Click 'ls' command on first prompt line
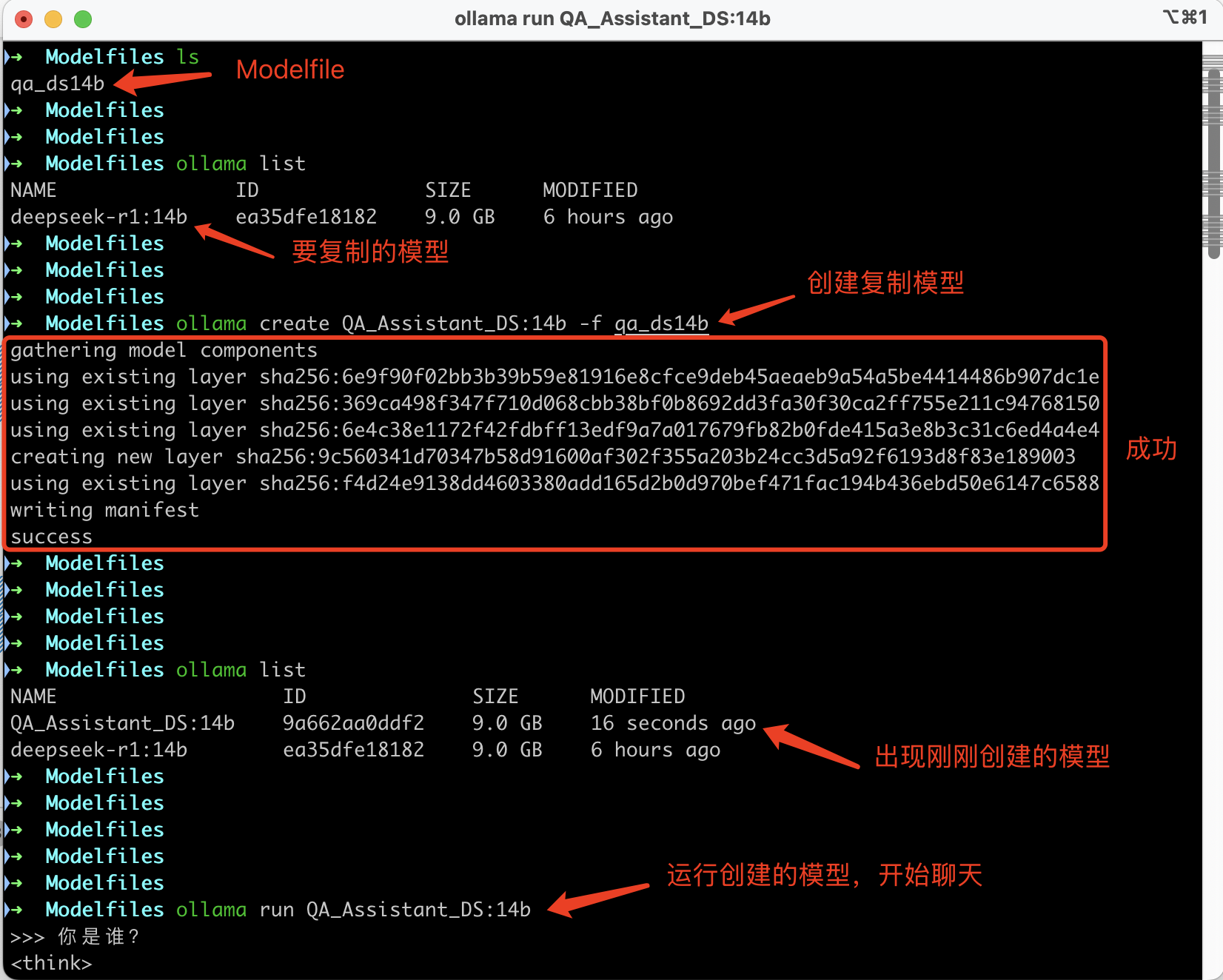The image size is (1223, 980). click(x=188, y=57)
